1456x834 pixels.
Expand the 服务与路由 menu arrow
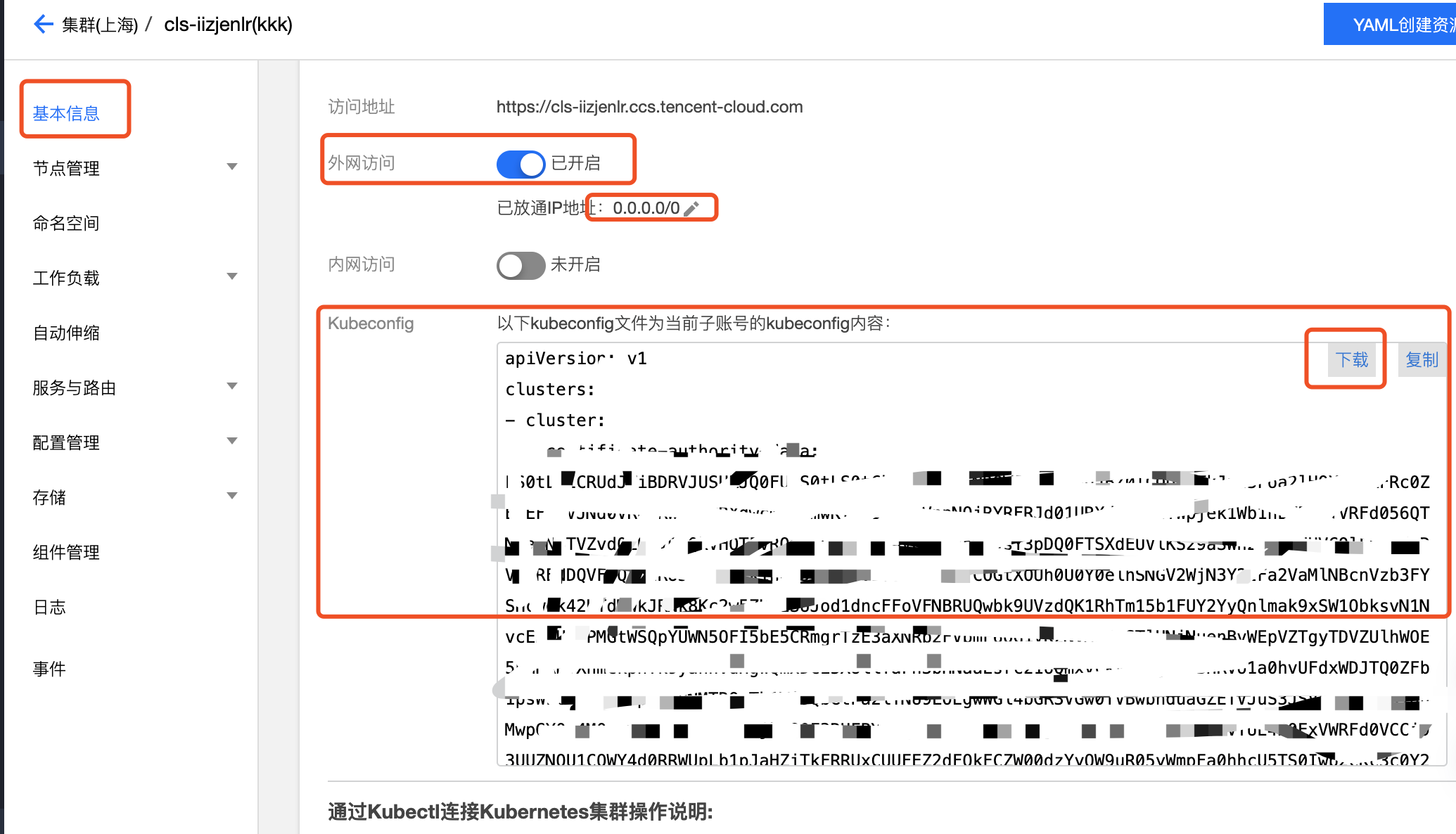pos(232,386)
